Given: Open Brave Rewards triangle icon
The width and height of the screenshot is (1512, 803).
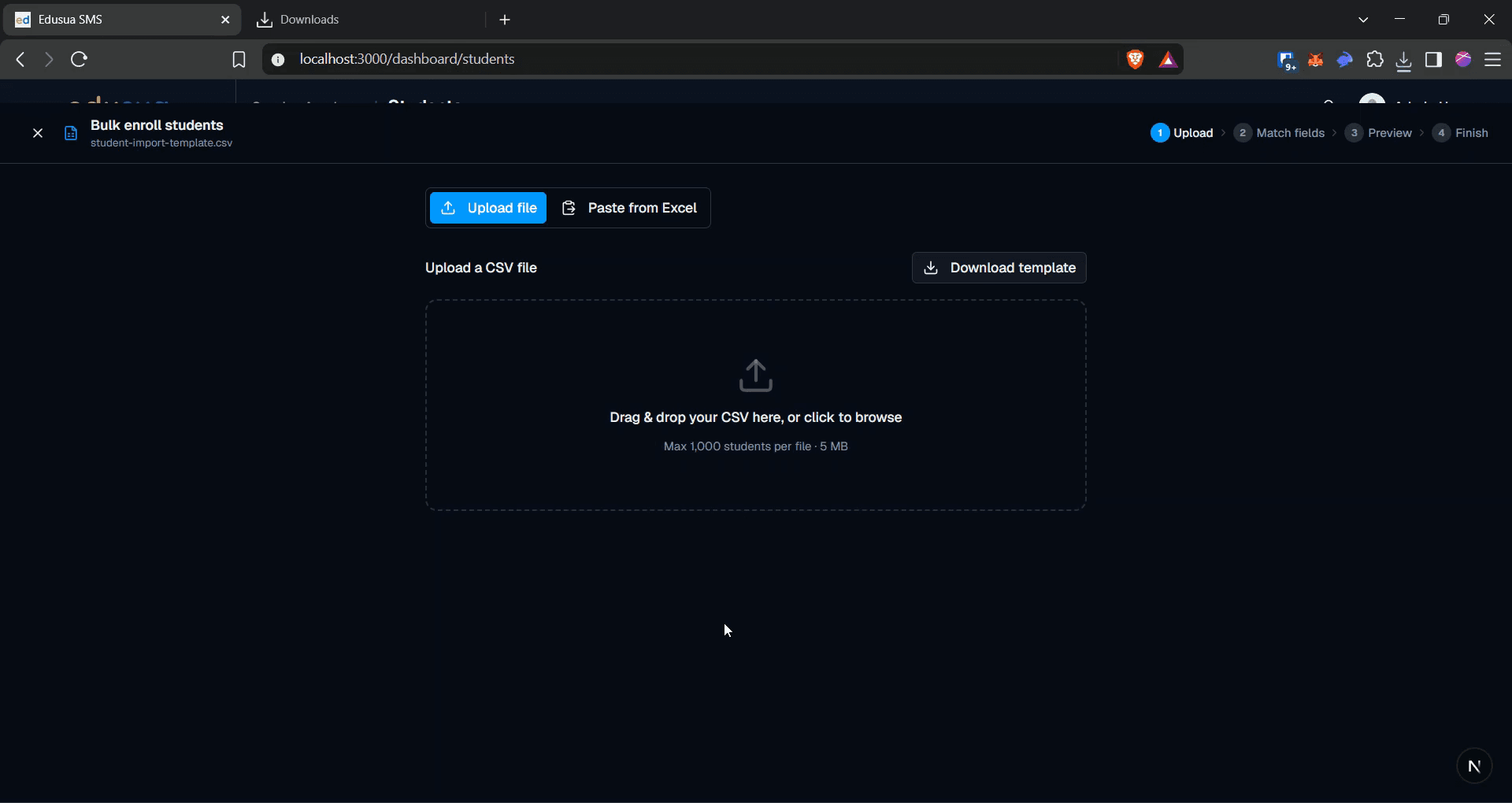Looking at the screenshot, I should point(1168,59).
